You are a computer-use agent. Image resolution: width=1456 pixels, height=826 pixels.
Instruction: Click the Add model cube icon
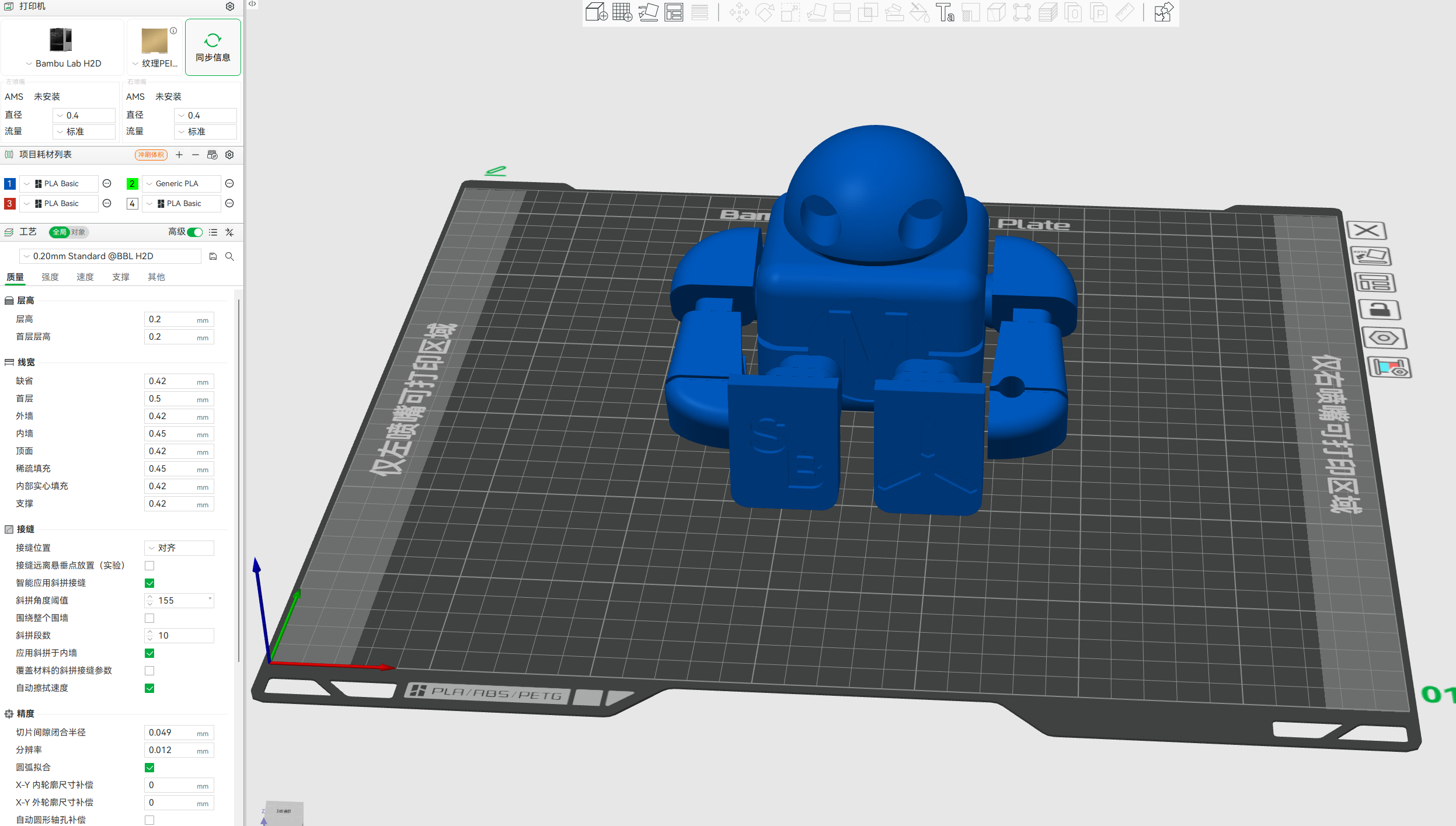(x=596, y=12)
